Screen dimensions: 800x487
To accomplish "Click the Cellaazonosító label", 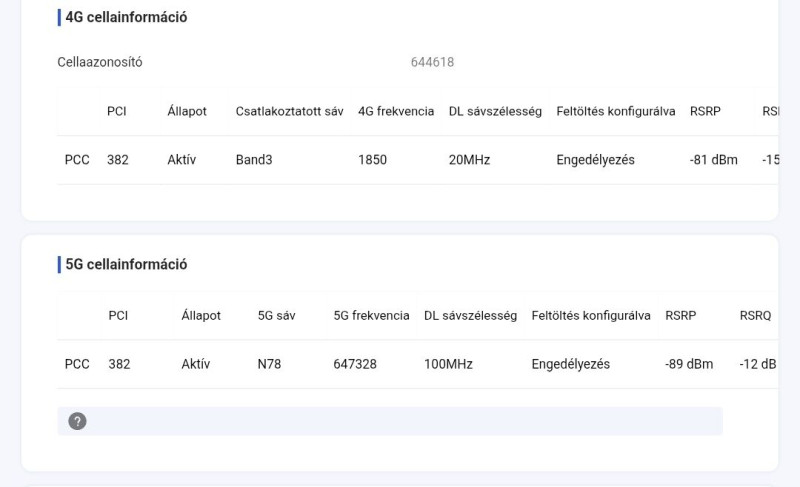I will 100,62.
